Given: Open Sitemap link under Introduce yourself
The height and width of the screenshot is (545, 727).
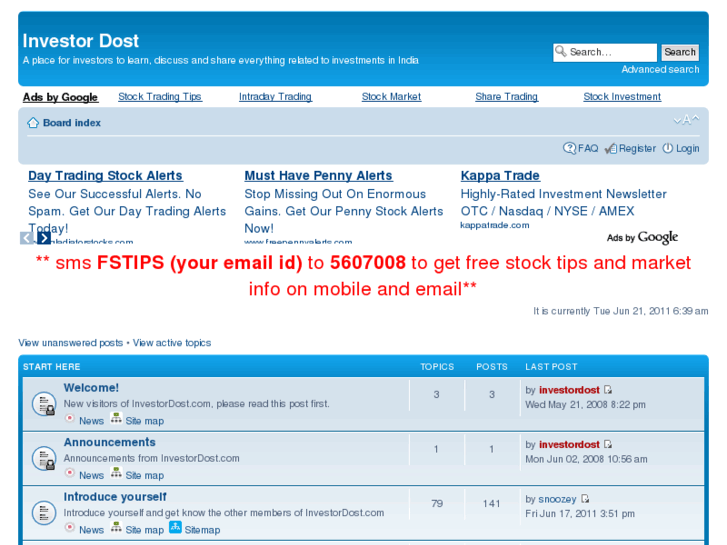Looking at the screenshot, I should pyautogui.click(x=202, y=530).
